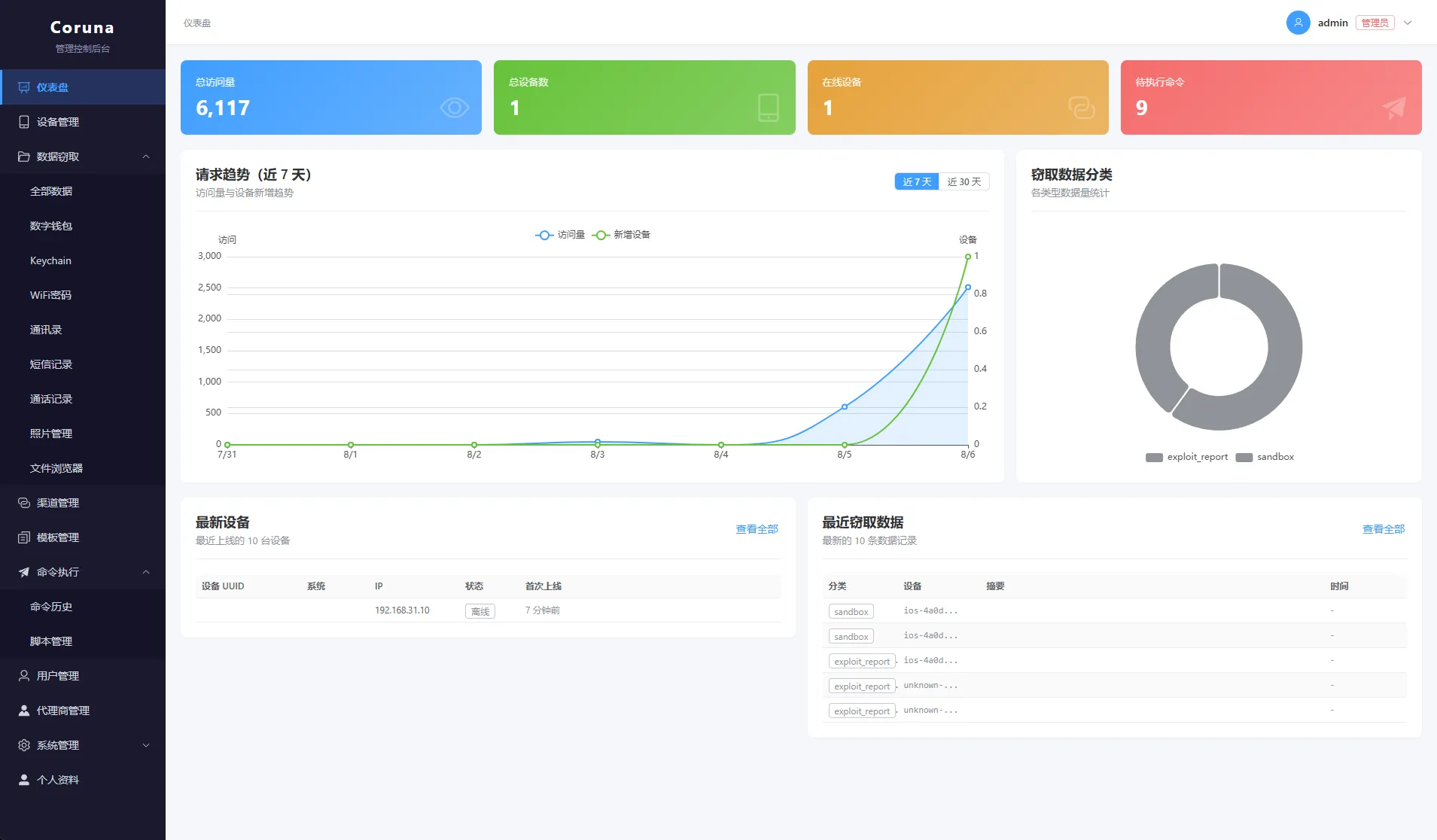Click 查看全部 link in 最新设备 panel
Viewport: 1437px width, 840px height.
757,529
